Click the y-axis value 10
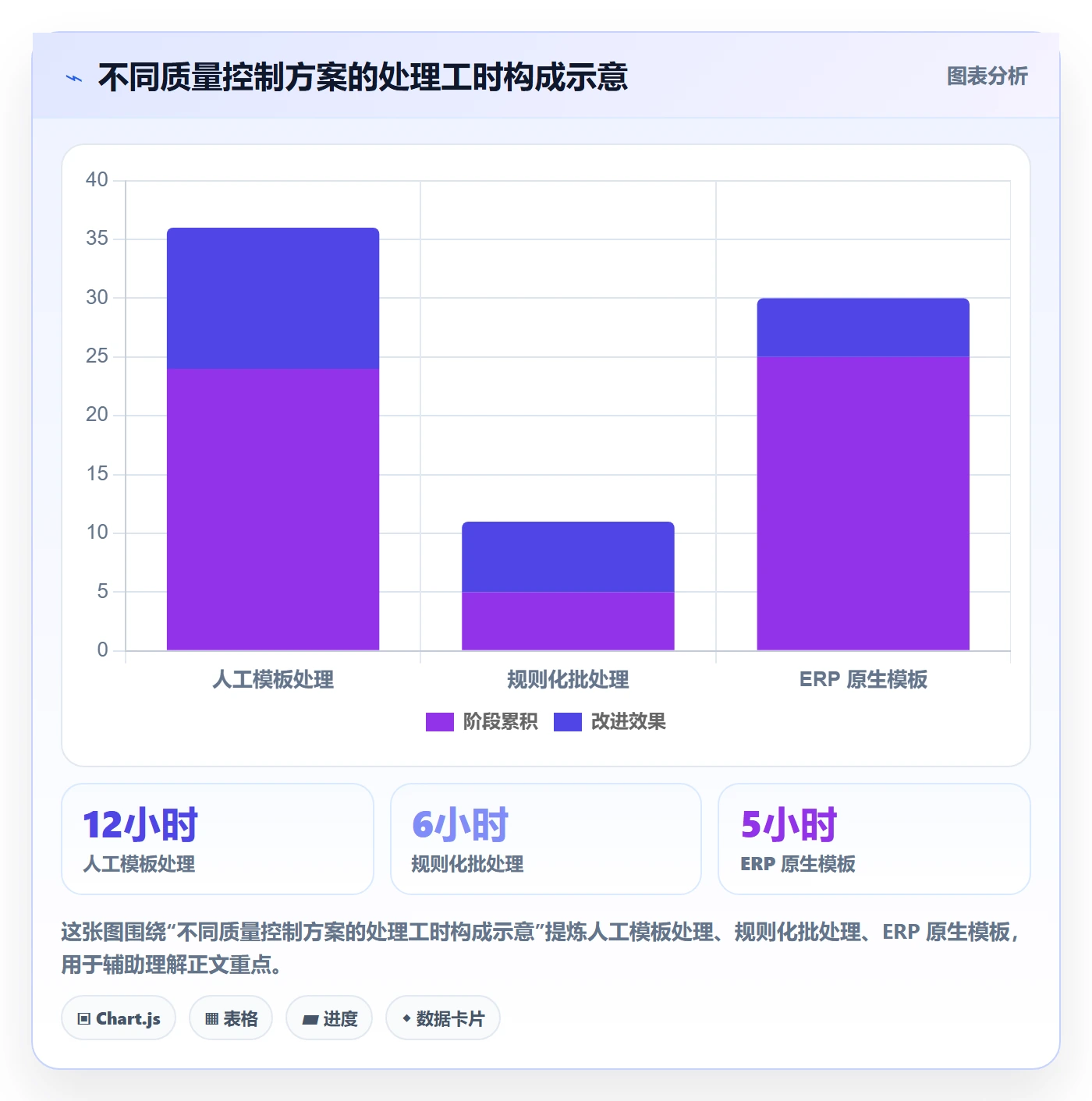Screen dimensions: 1092x1101 coord(97,533)
